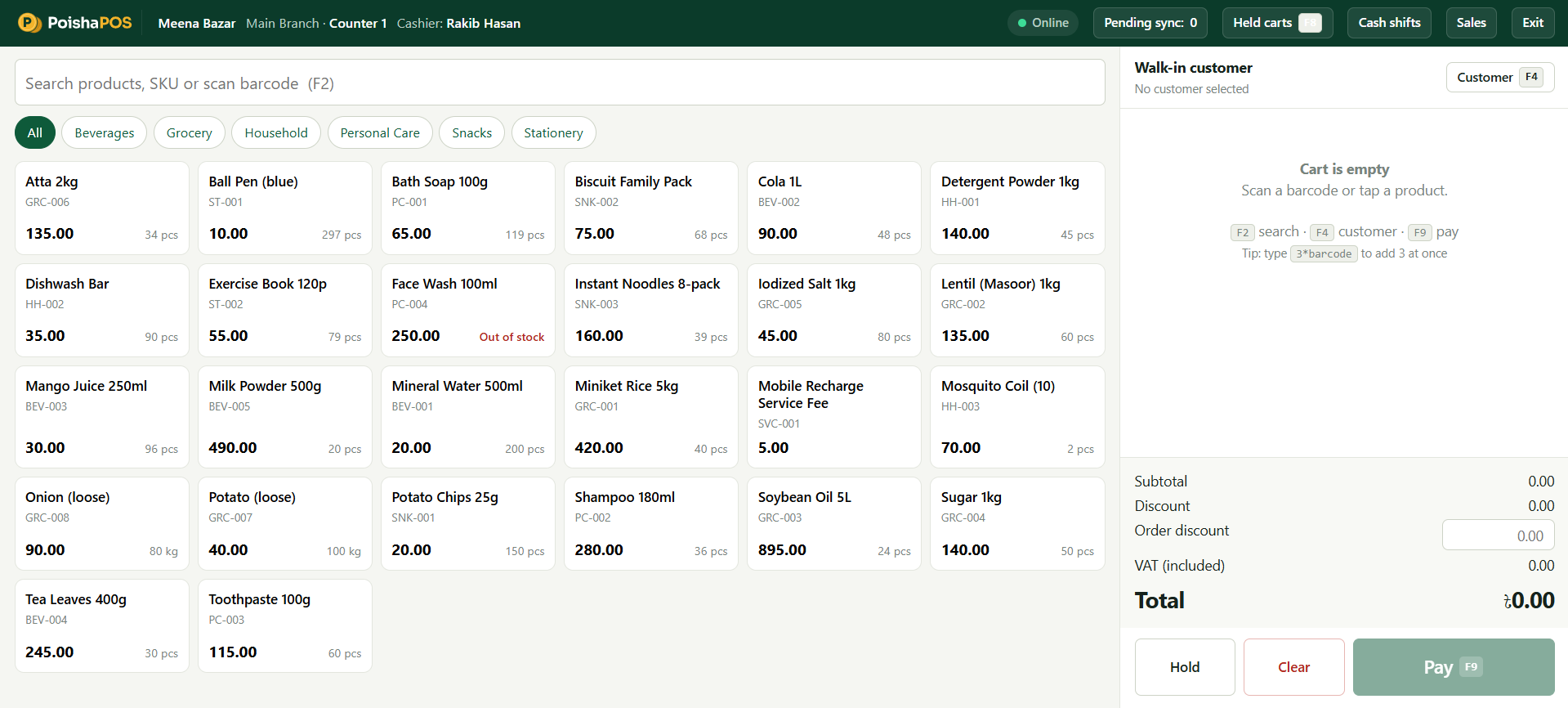
Task: Clear the cart
Action: [1293, 667]
